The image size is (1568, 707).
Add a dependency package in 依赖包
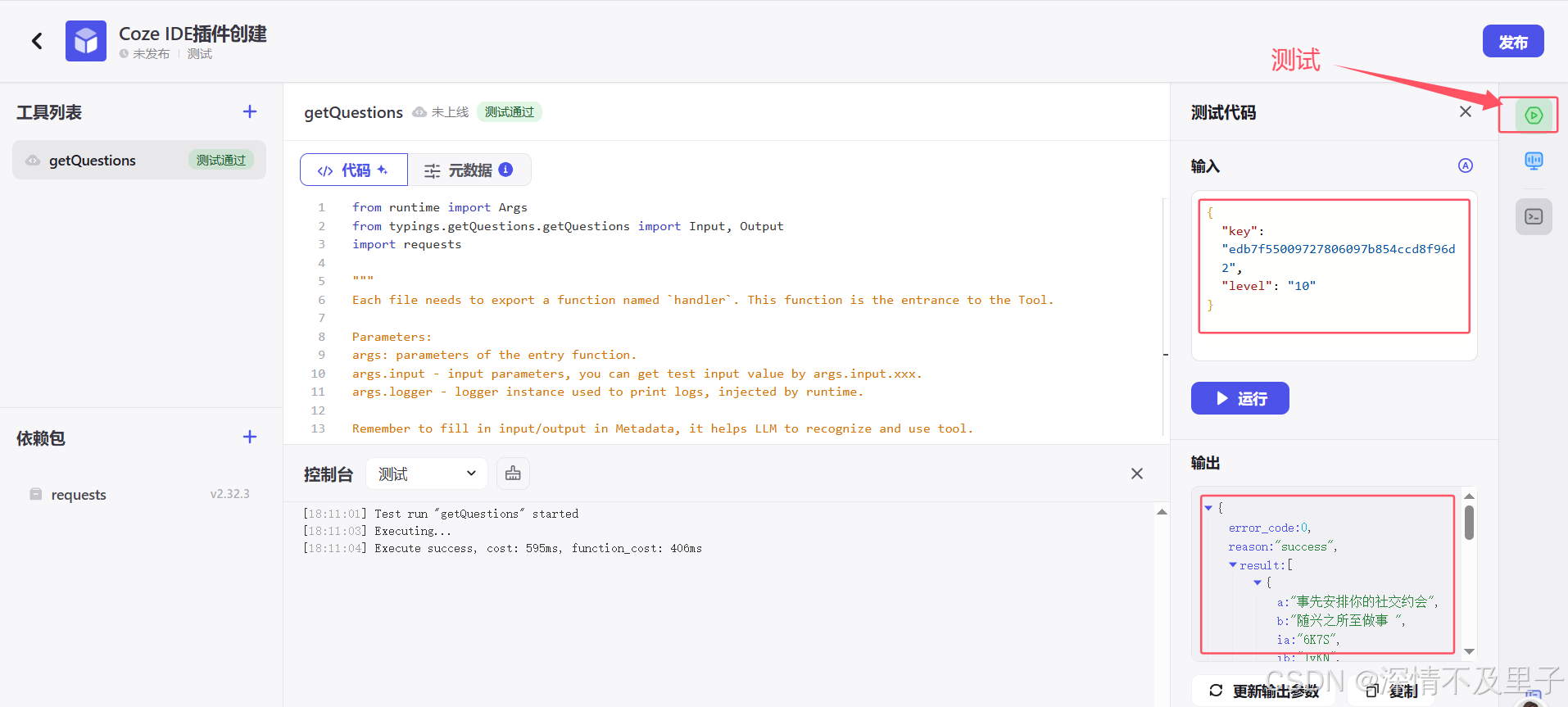[x=250, y=437]
